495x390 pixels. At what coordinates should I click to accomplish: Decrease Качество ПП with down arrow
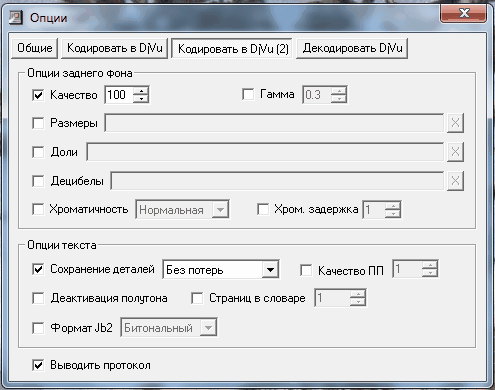click(430, 273)
